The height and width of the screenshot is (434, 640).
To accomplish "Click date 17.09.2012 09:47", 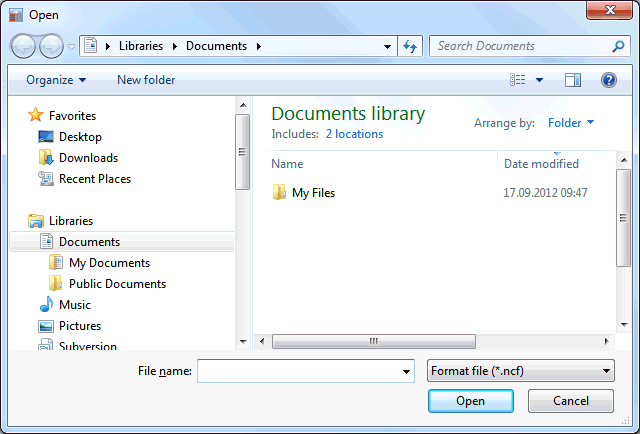I will pos(545,193).
